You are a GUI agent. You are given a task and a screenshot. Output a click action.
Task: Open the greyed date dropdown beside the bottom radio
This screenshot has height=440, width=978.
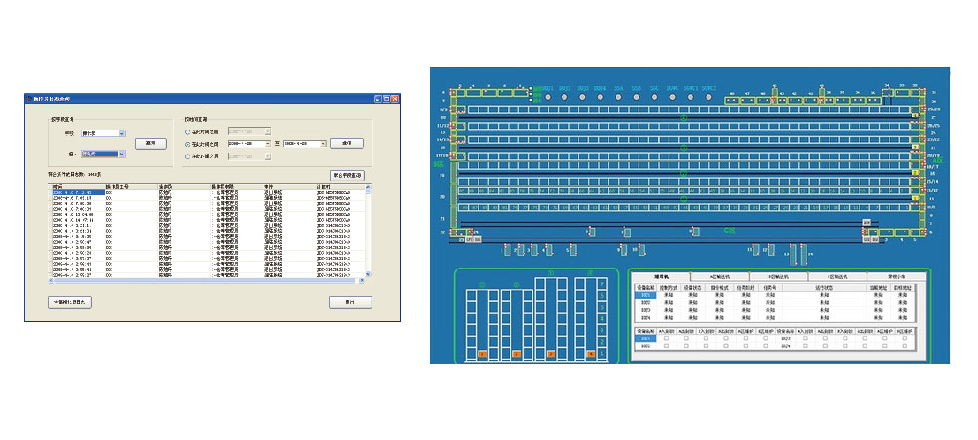[x=268, y=157]
